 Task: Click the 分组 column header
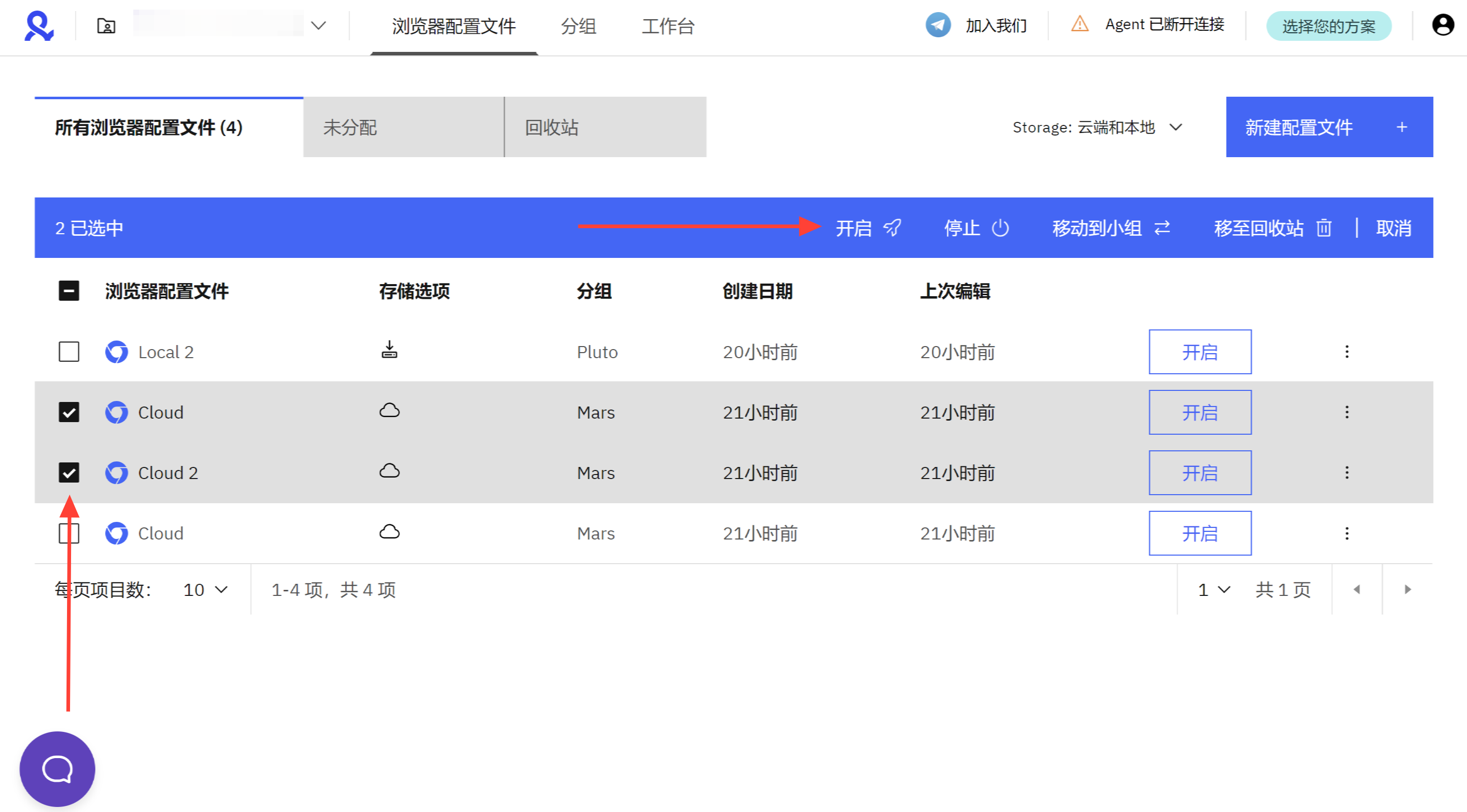[x=594, y=291]
